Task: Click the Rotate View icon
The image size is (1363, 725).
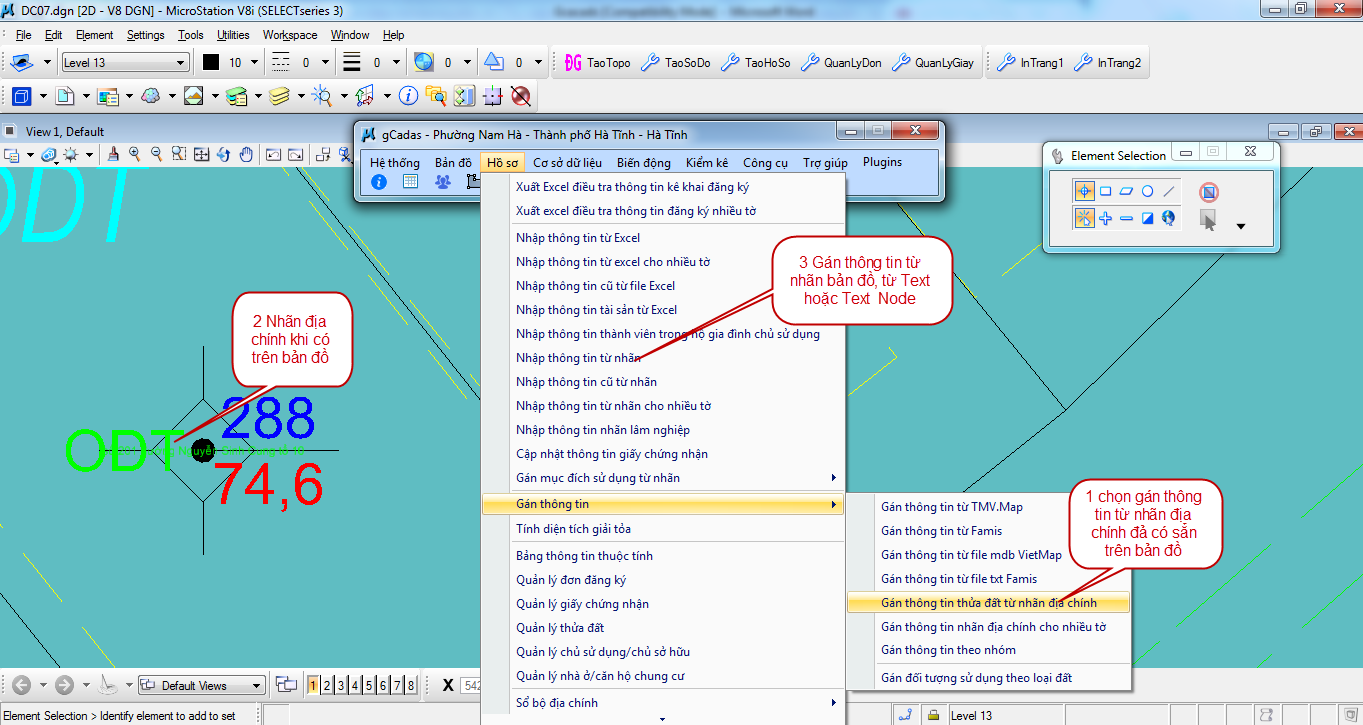Action: point(224,155)
